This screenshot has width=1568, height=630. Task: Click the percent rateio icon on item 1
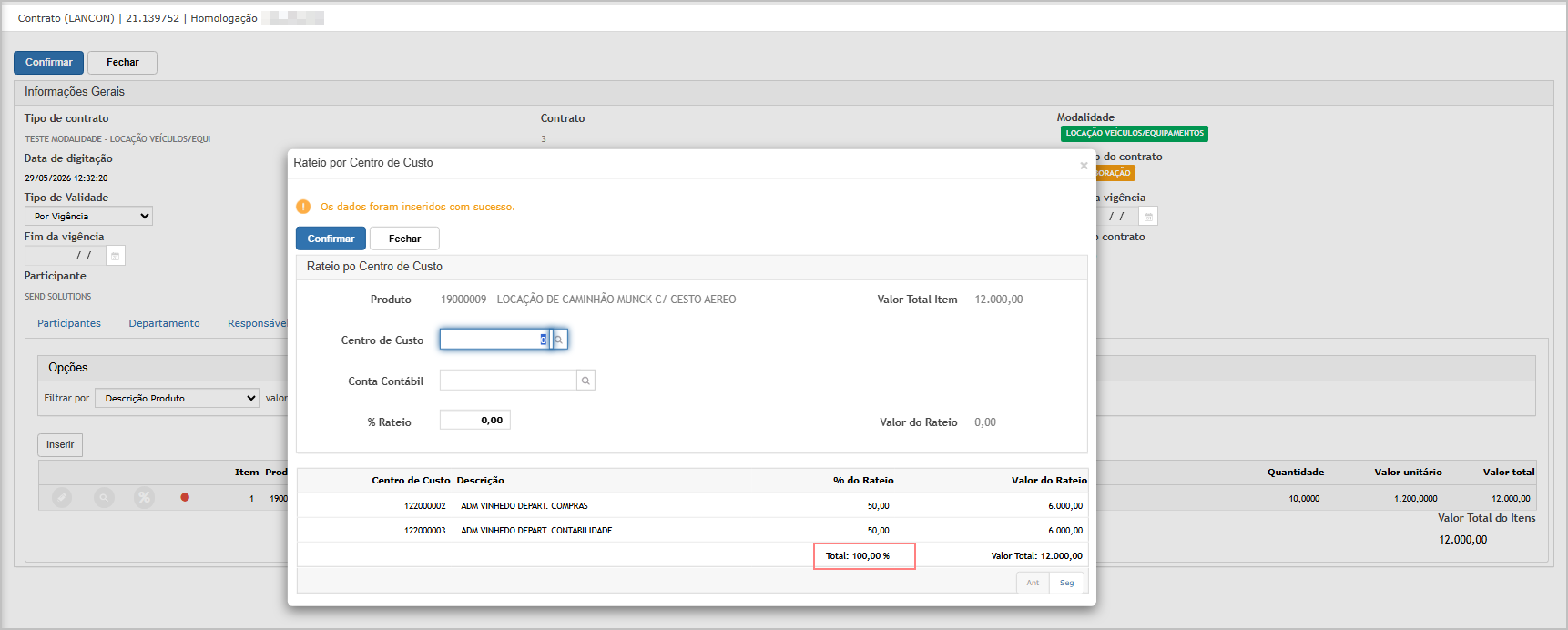(x=144, y=498)
